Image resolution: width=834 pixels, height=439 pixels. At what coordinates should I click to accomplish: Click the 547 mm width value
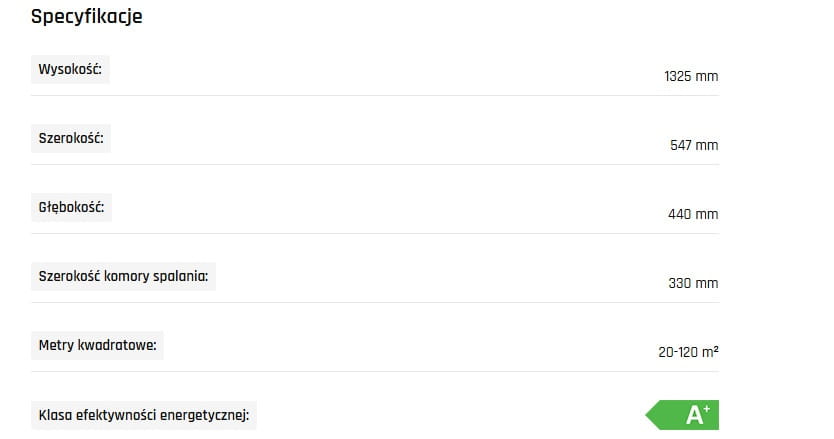pyautogui.click(x=694, y=145)
